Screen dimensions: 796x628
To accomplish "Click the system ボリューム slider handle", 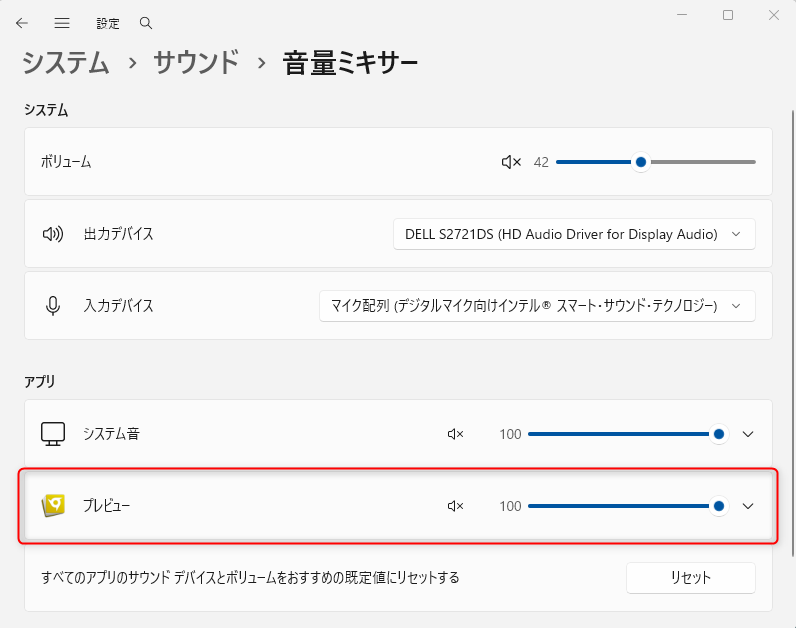I will click(x=640, y=162).
